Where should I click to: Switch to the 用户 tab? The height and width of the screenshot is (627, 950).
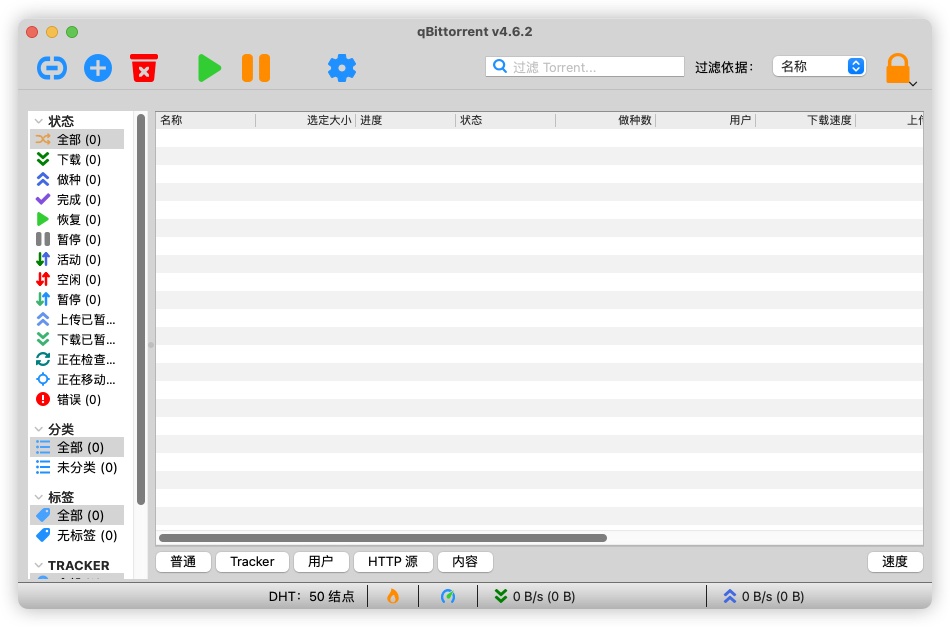tap(321, 562)
